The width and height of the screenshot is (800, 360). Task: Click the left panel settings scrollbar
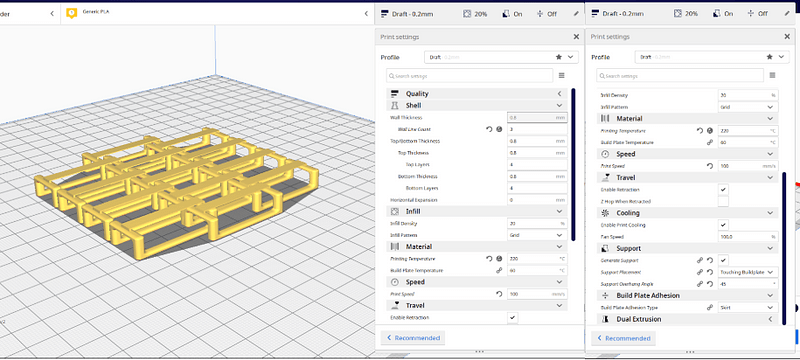573,164
